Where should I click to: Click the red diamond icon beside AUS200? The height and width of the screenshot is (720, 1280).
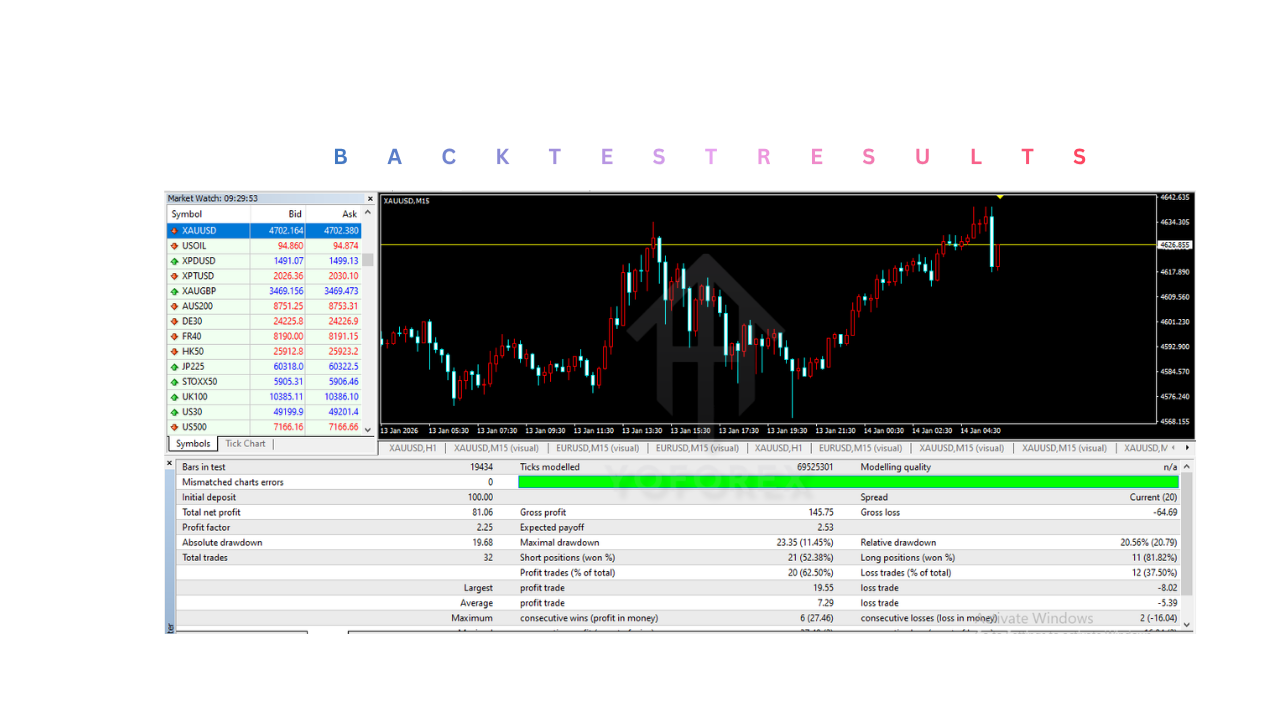coord(174,305)
